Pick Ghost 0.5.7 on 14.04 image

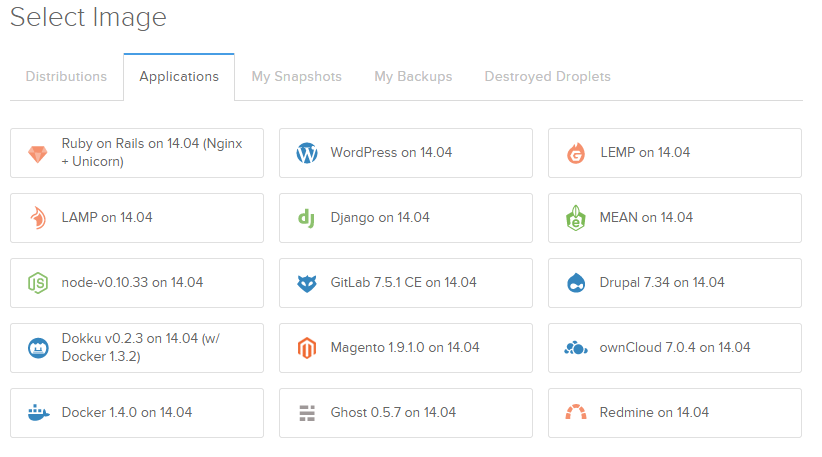coord(406,413)
